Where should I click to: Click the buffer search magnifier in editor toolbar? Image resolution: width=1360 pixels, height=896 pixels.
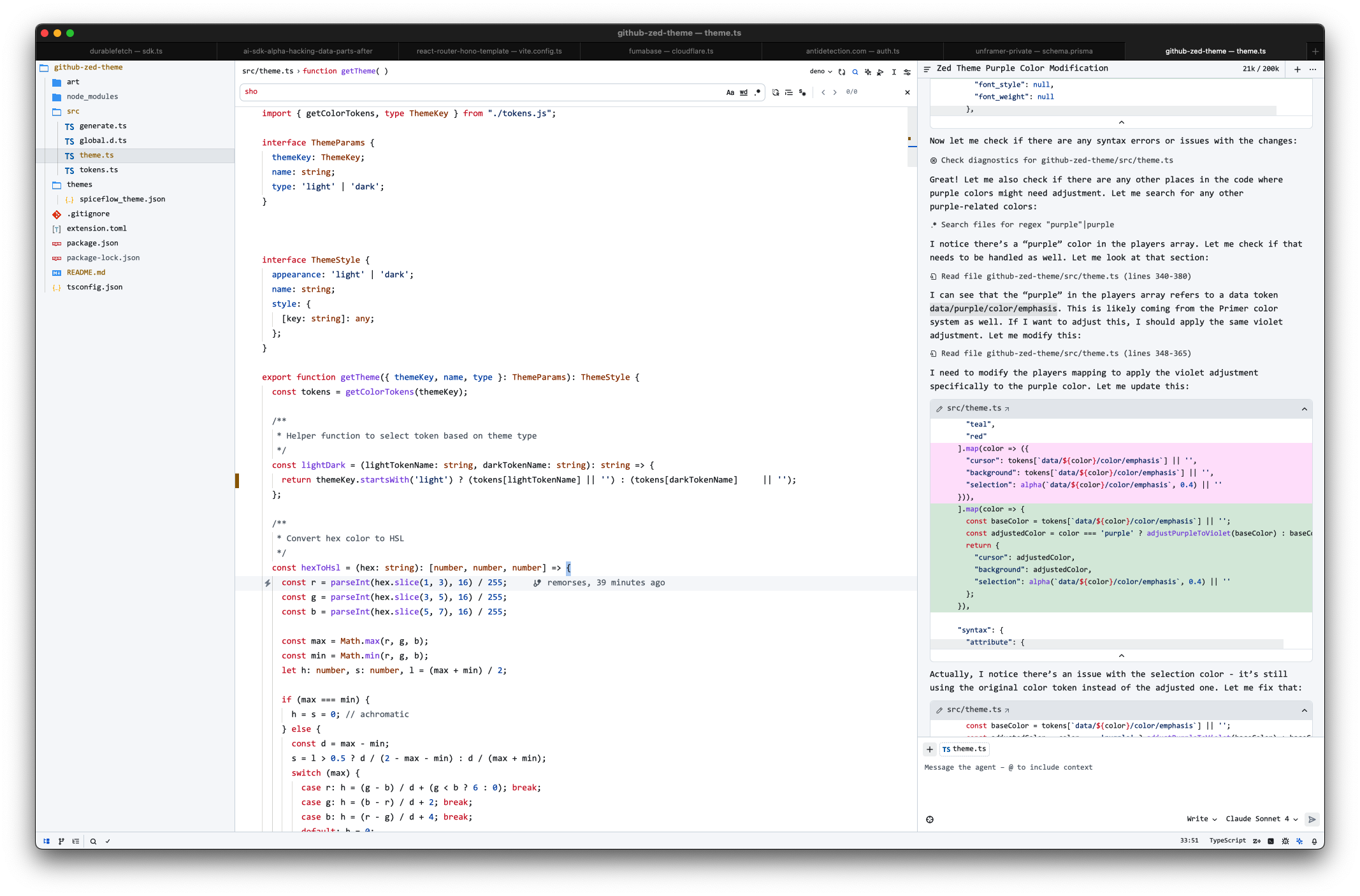click(x=855, y=72)
